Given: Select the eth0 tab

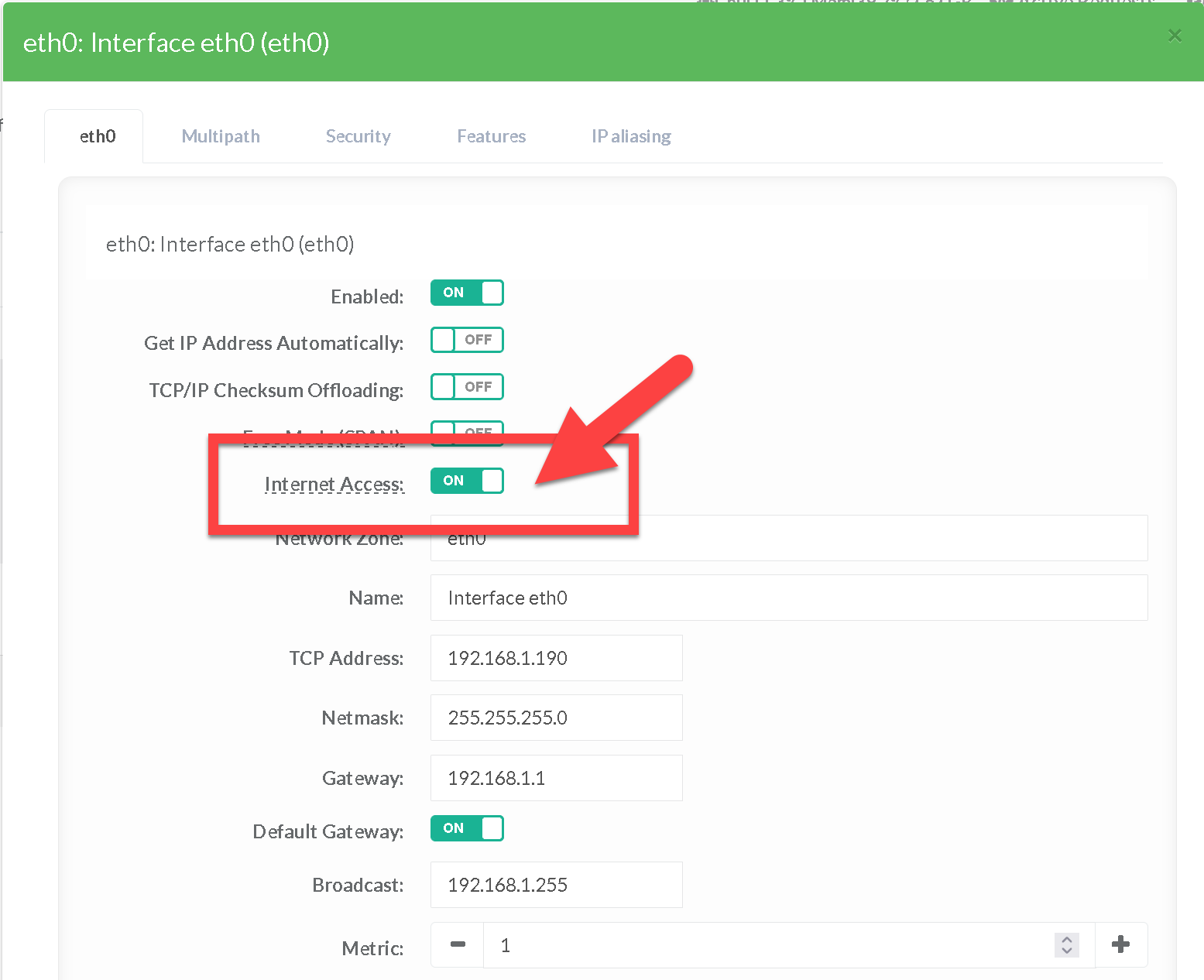Looking at the screenshot, I should click(98, 136).
